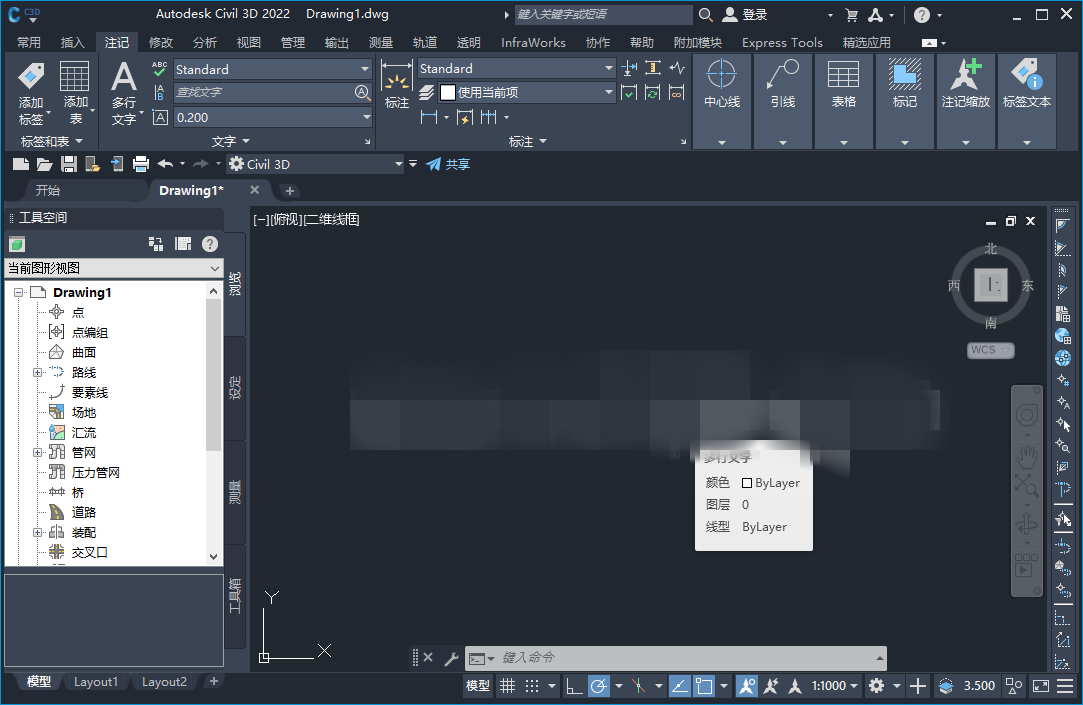
Task: Expand the 管网 pipe networks tree node
Action: 37,453
